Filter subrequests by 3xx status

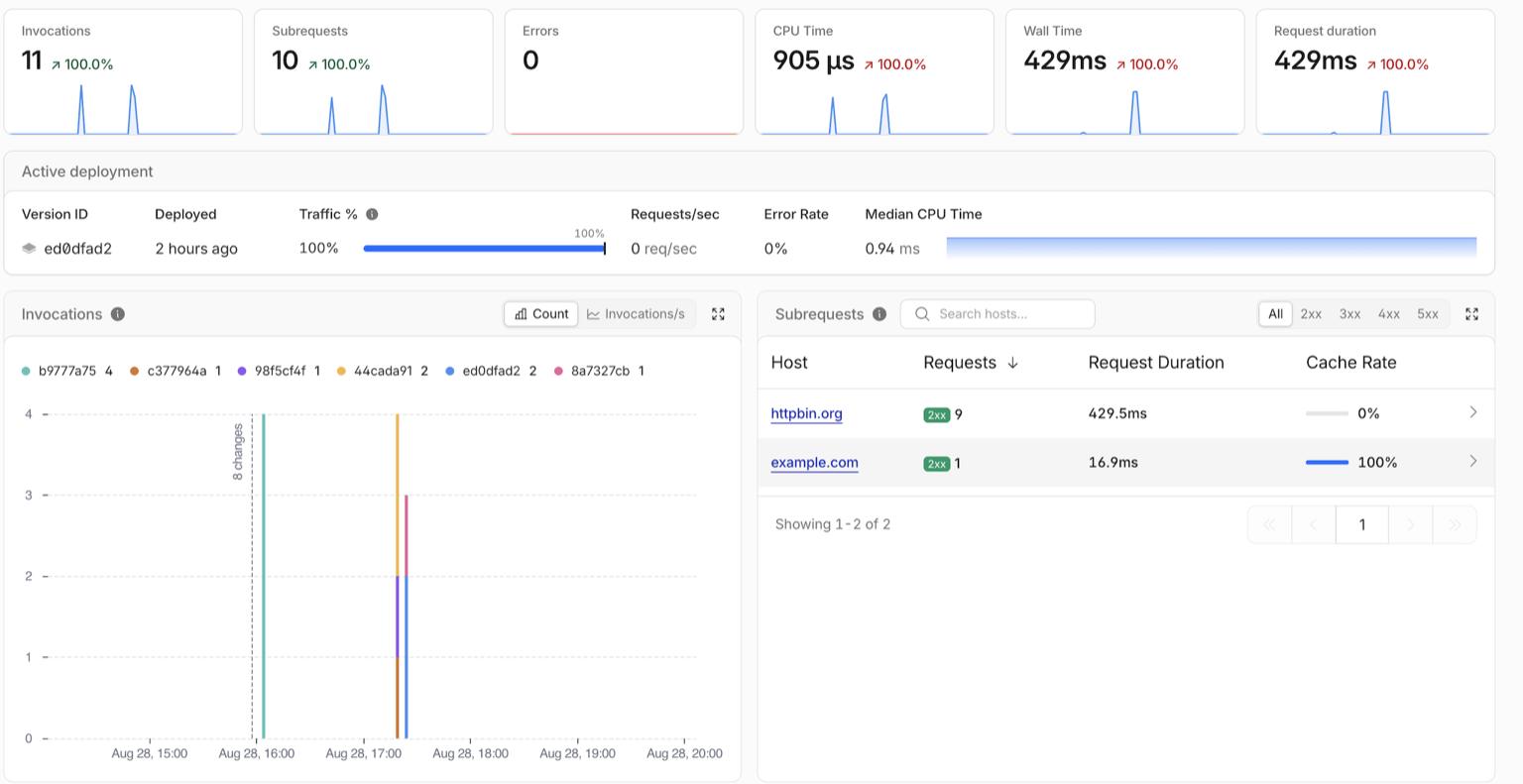pyautogui.click(x=1349, y=314)
